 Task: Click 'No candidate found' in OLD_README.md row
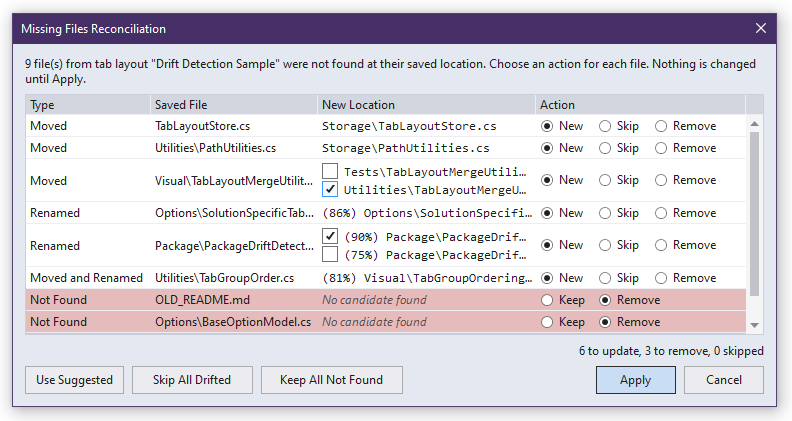374,300
